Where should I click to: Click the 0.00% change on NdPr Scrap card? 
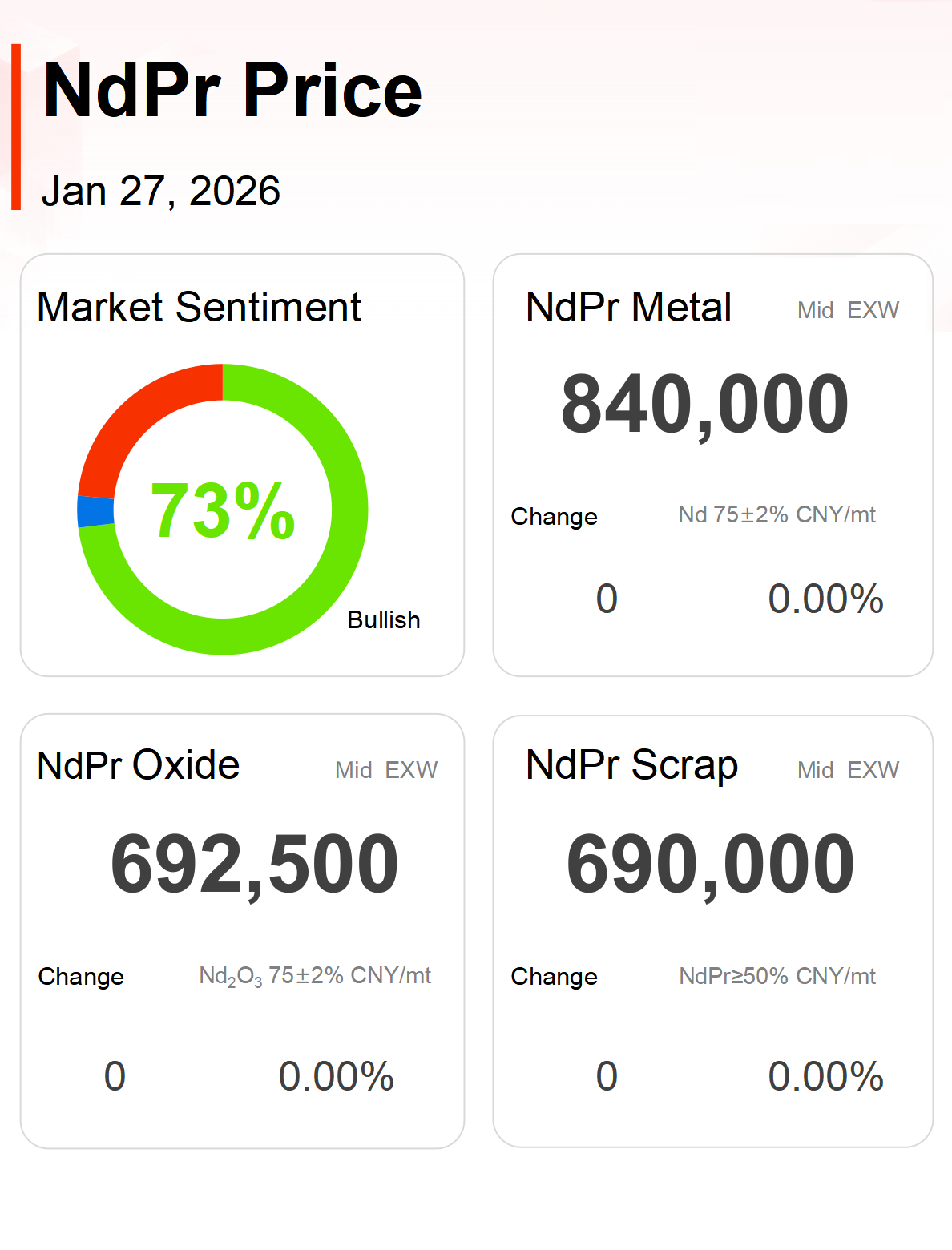click(825, 1076)
